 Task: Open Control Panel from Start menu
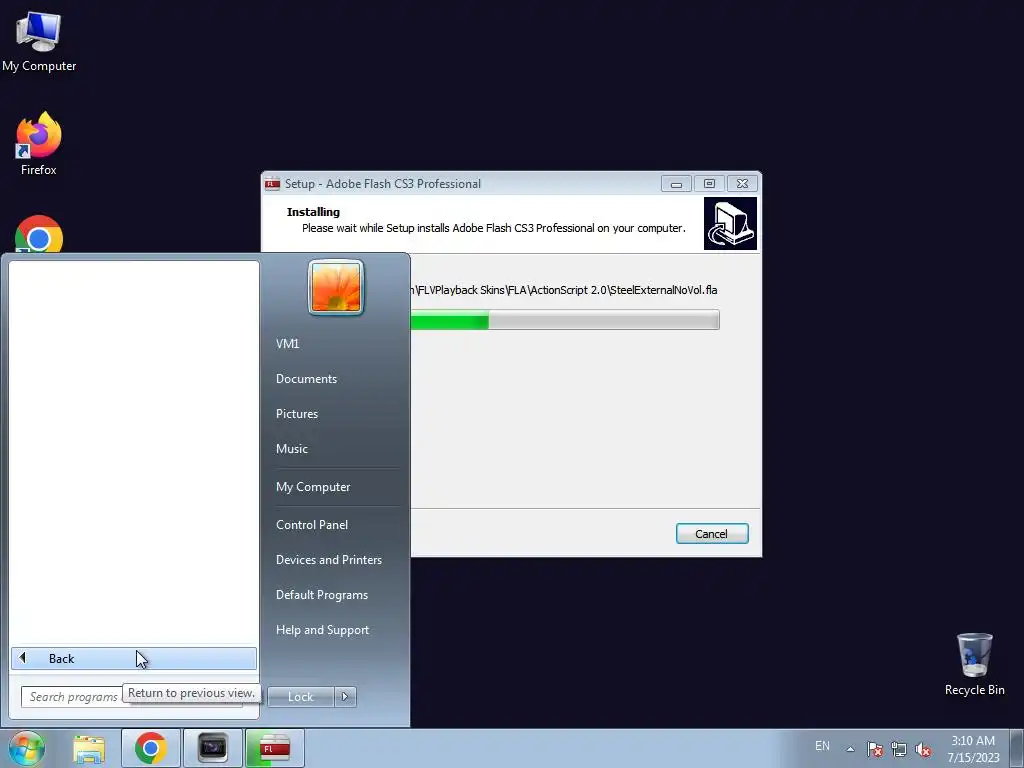pyautogui.click(x=312, y=525)
